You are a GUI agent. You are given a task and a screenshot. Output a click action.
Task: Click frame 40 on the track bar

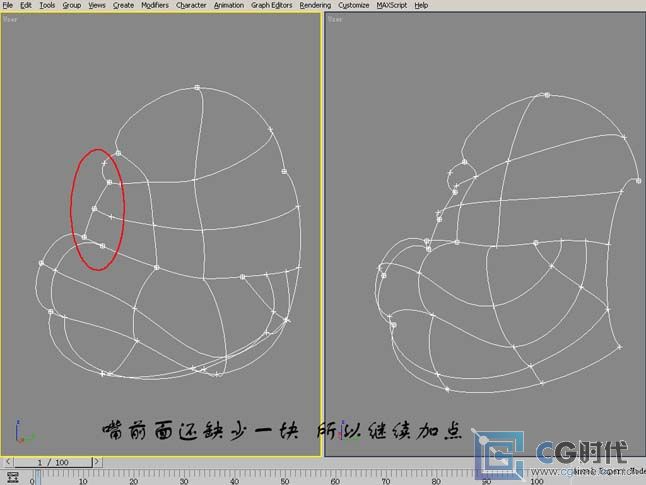(x=234, y=481)
